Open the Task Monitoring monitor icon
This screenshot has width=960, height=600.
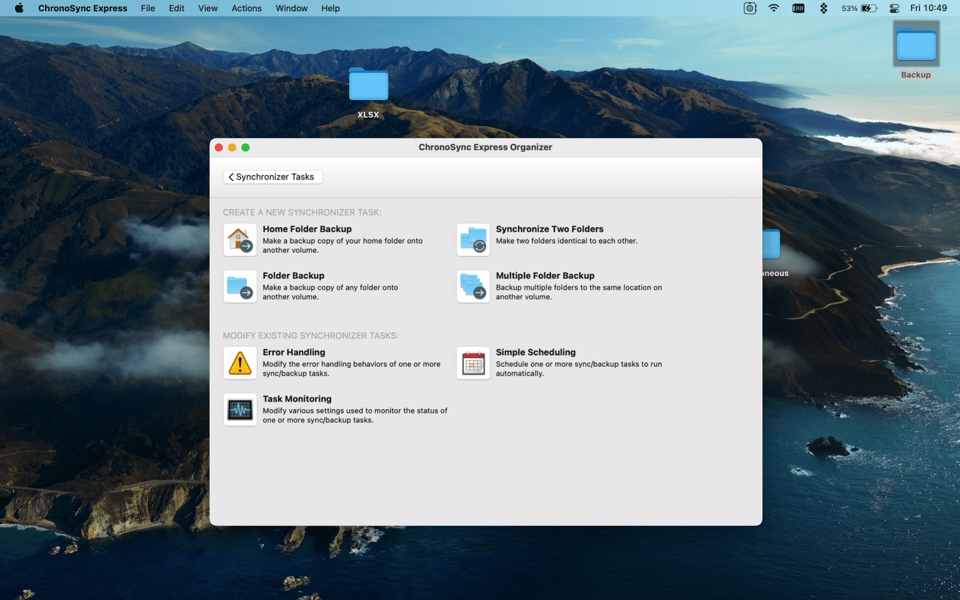click(239, 409)
